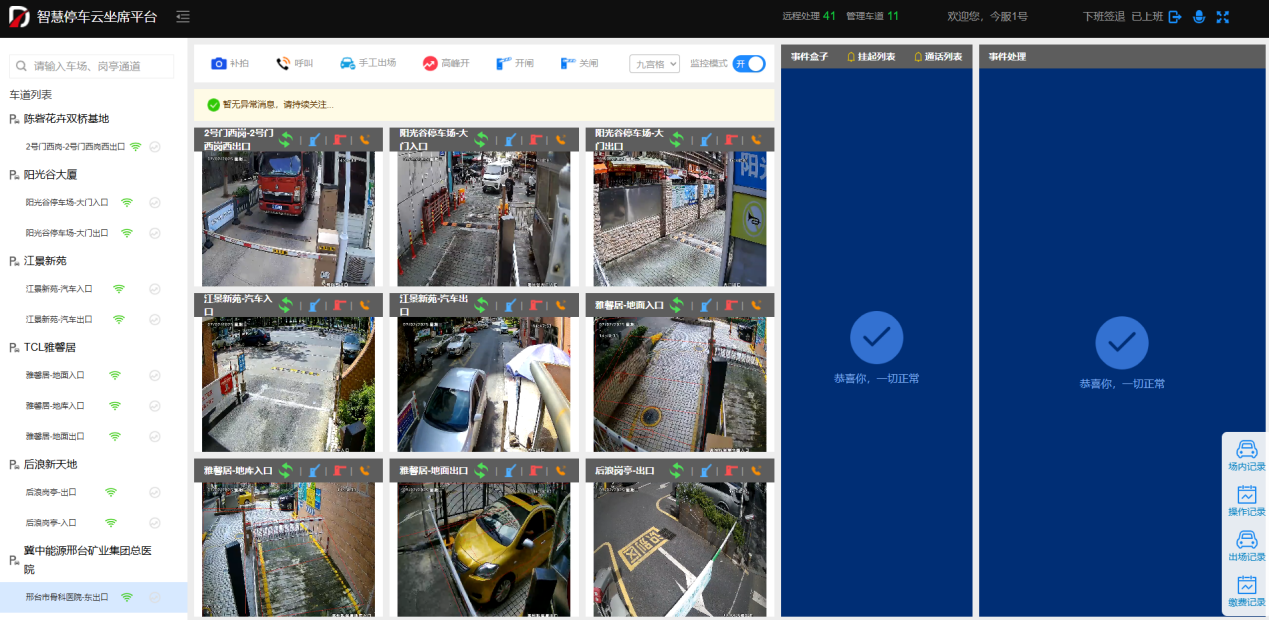Click the 补拍 camera snapshot icon
Viewport: 1269px width, 620px height.
tap(218, 64)
